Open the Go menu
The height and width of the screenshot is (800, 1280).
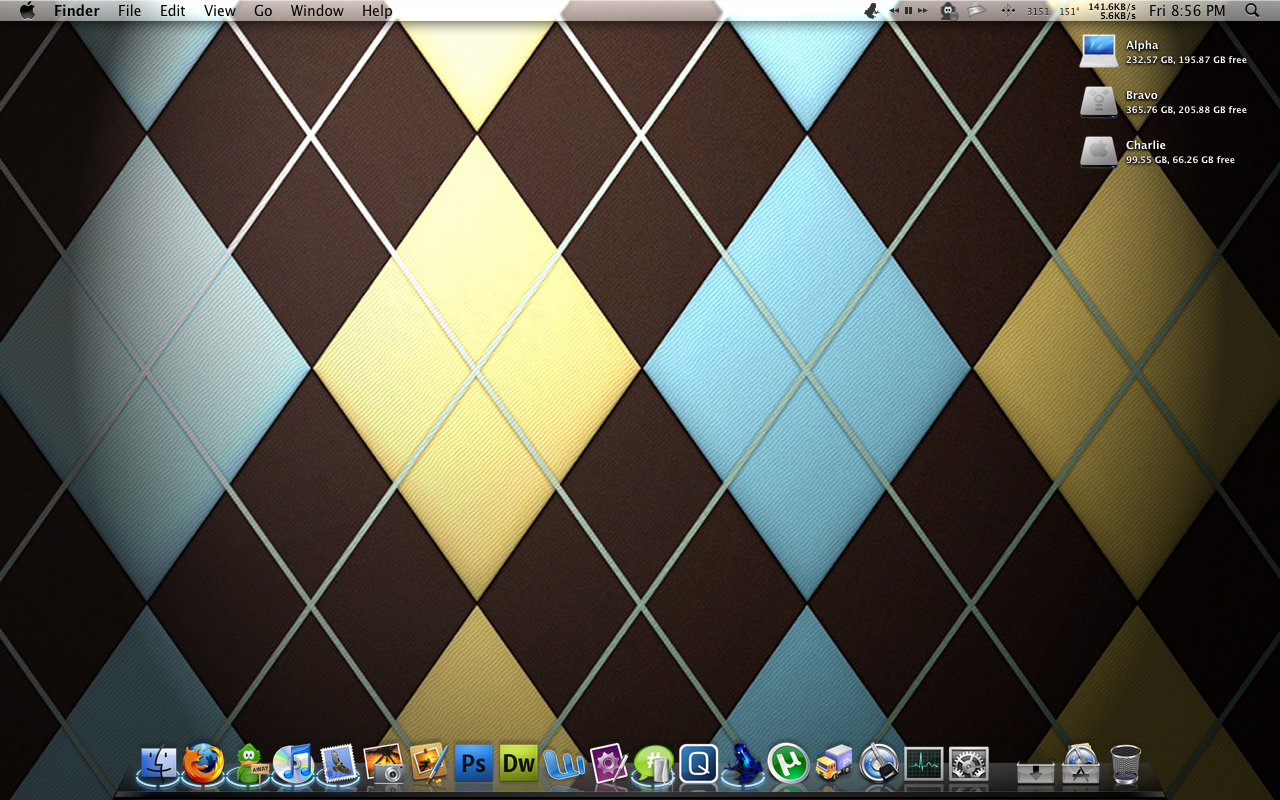pos(263,11)
